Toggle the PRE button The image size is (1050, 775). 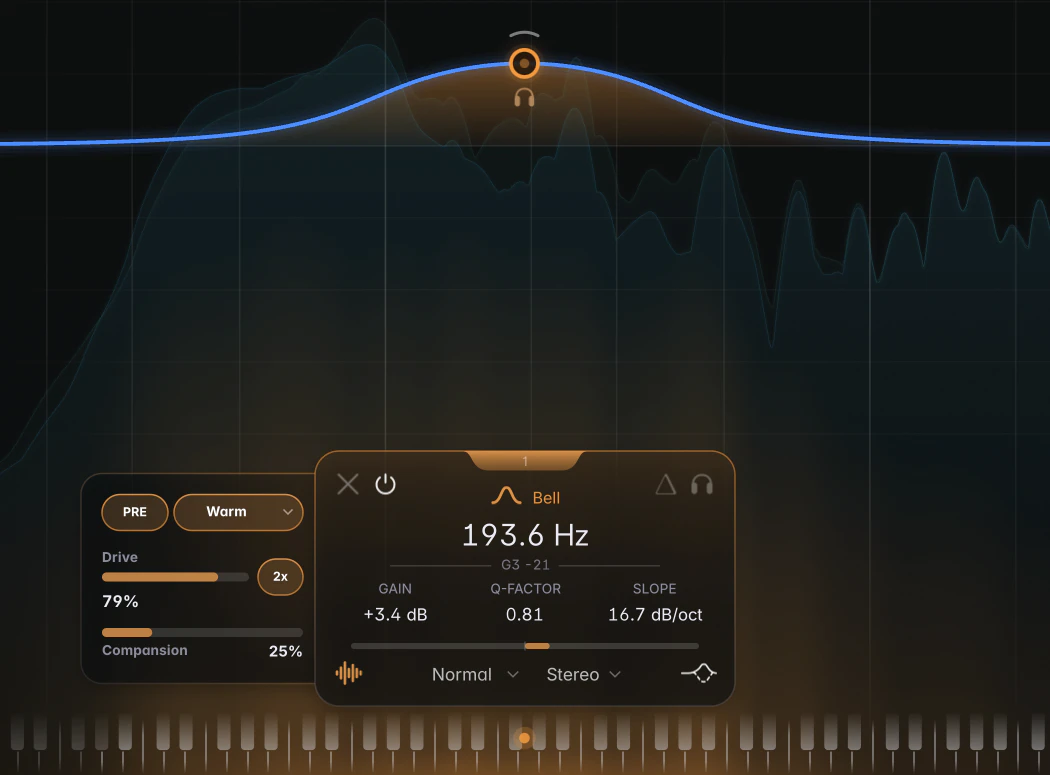pyautogui.click(x=135, y=512)
